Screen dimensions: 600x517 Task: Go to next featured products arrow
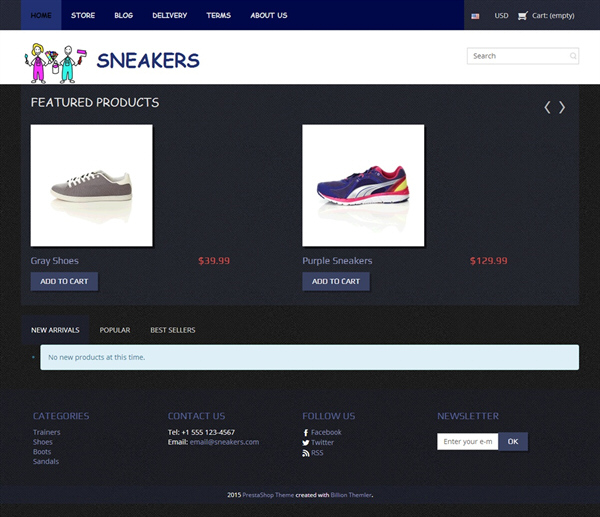561,107
